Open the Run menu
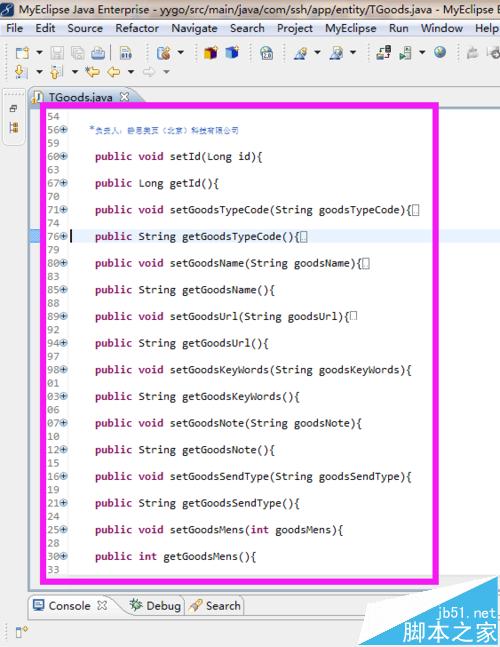Screen dimensions: 500x647 point(399,28)
